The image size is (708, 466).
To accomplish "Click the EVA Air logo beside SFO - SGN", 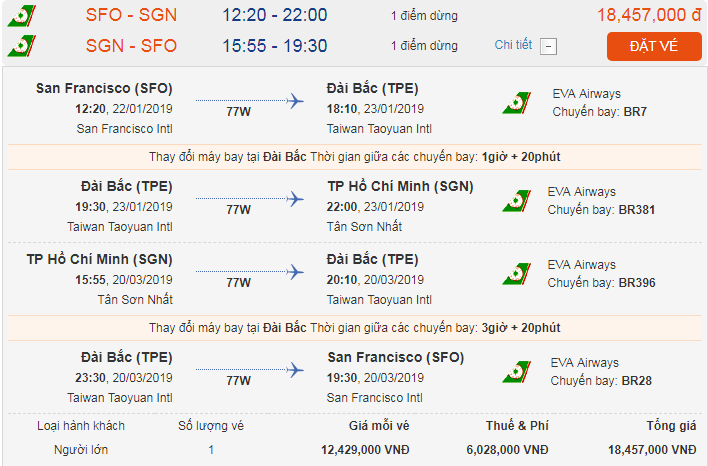I will (x=21, y=16).
